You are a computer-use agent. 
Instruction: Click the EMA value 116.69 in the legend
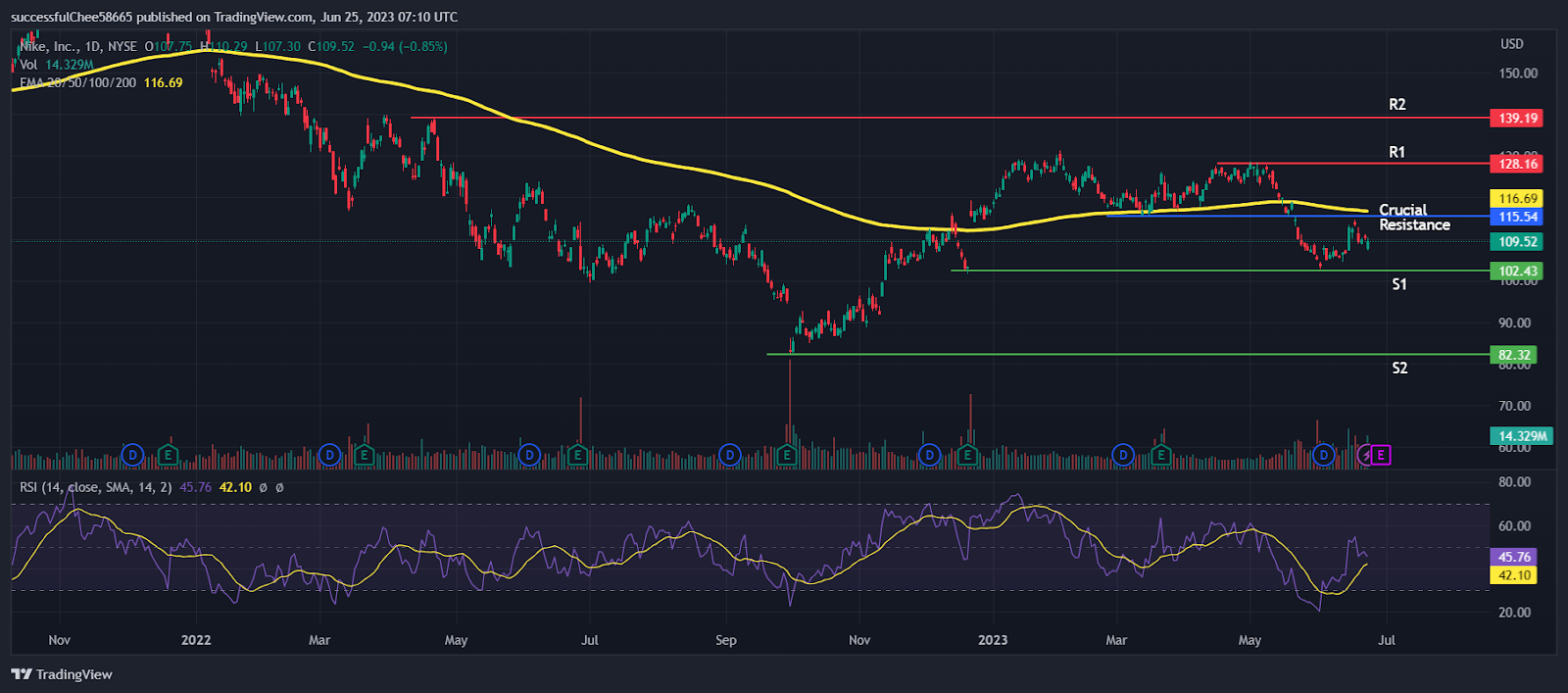163,83
